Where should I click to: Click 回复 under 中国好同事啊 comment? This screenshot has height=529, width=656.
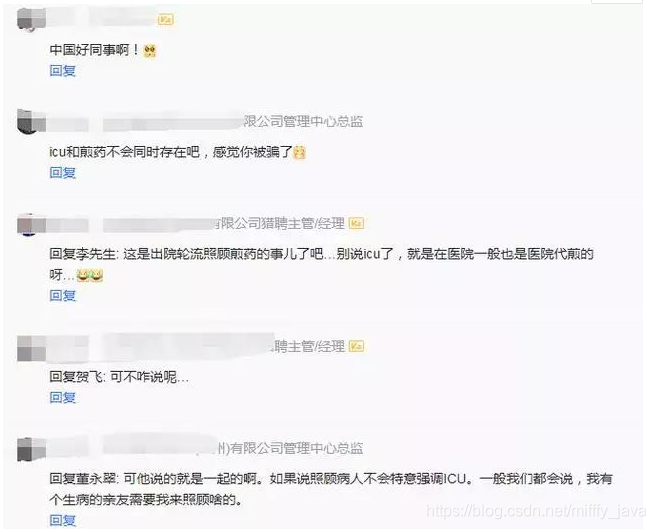(x=63, y=71)
